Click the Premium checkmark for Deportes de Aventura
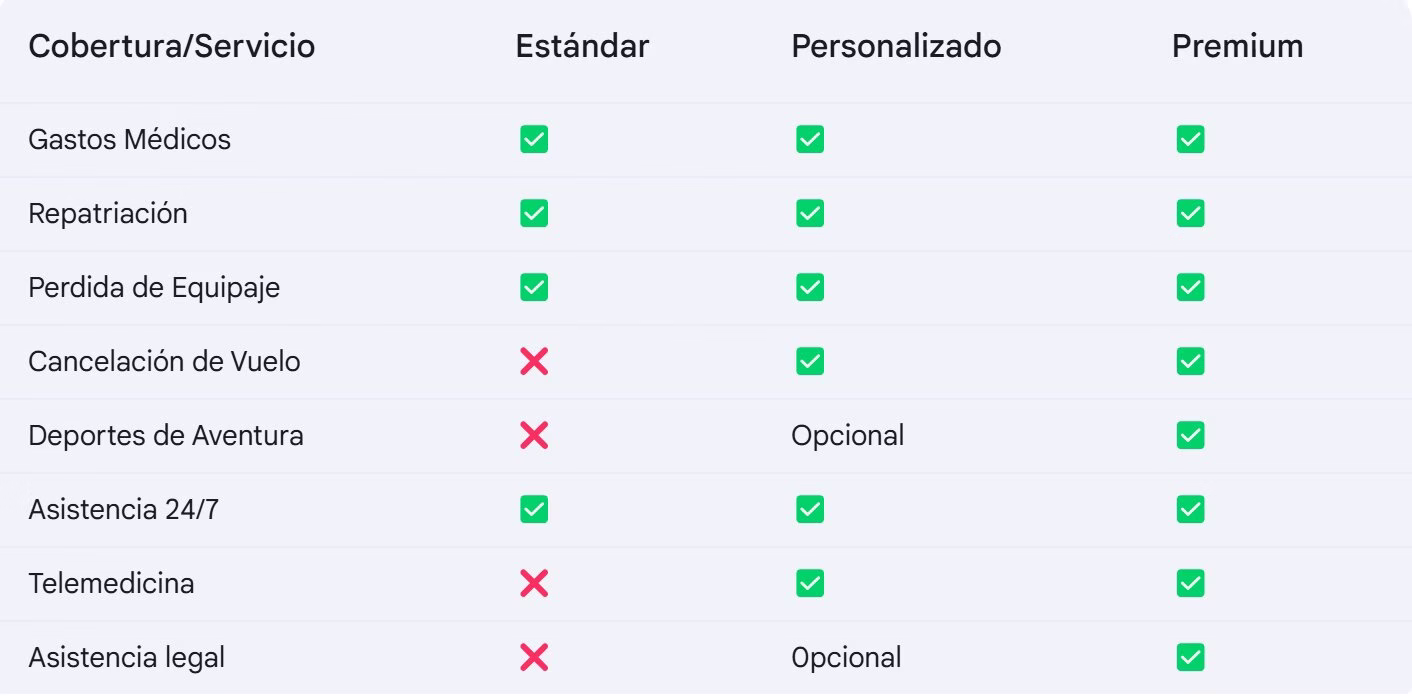This screenshot has width=1412, height=696. coord(1190,435)
